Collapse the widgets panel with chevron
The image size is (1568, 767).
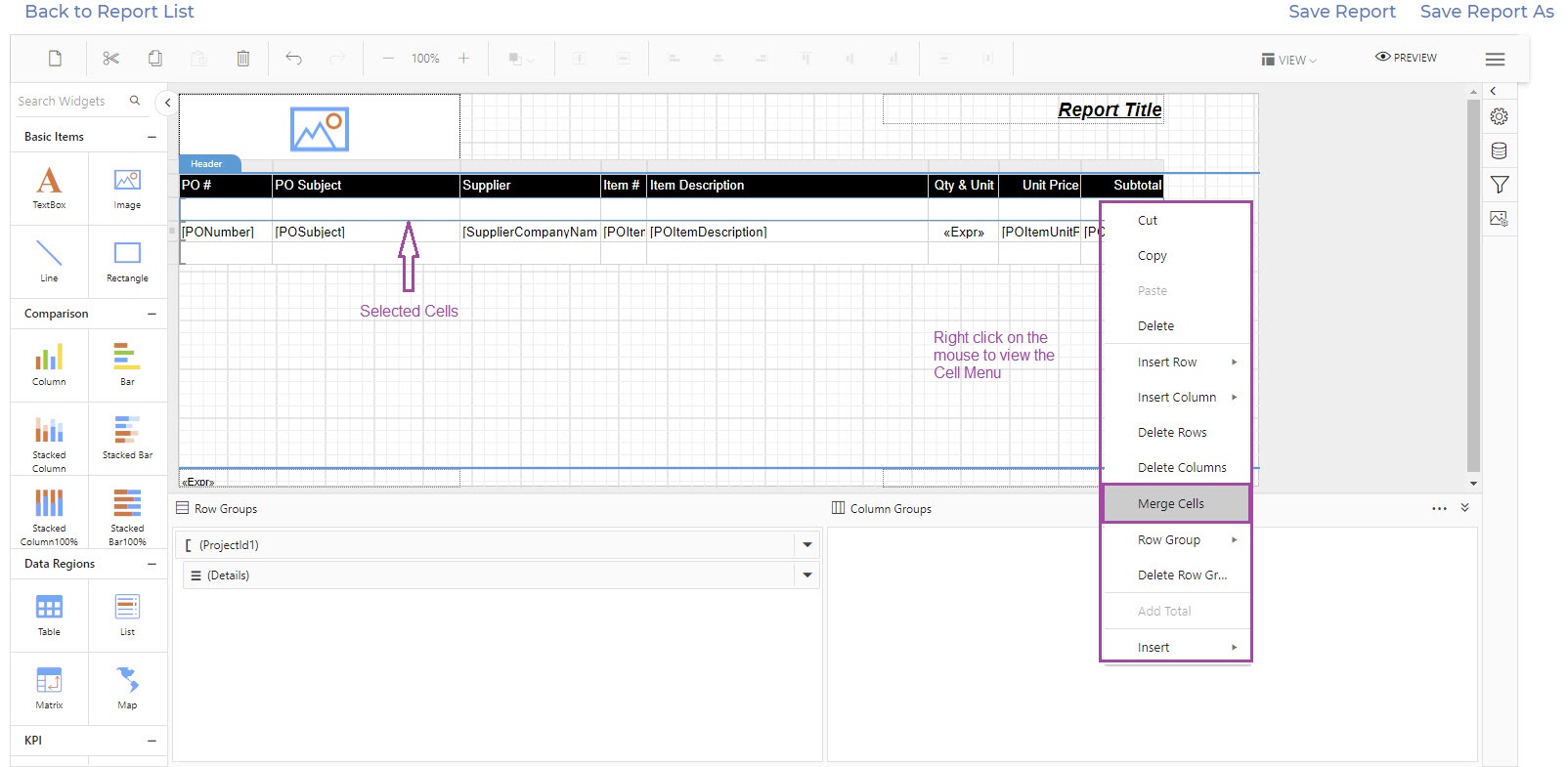(167, 102)
